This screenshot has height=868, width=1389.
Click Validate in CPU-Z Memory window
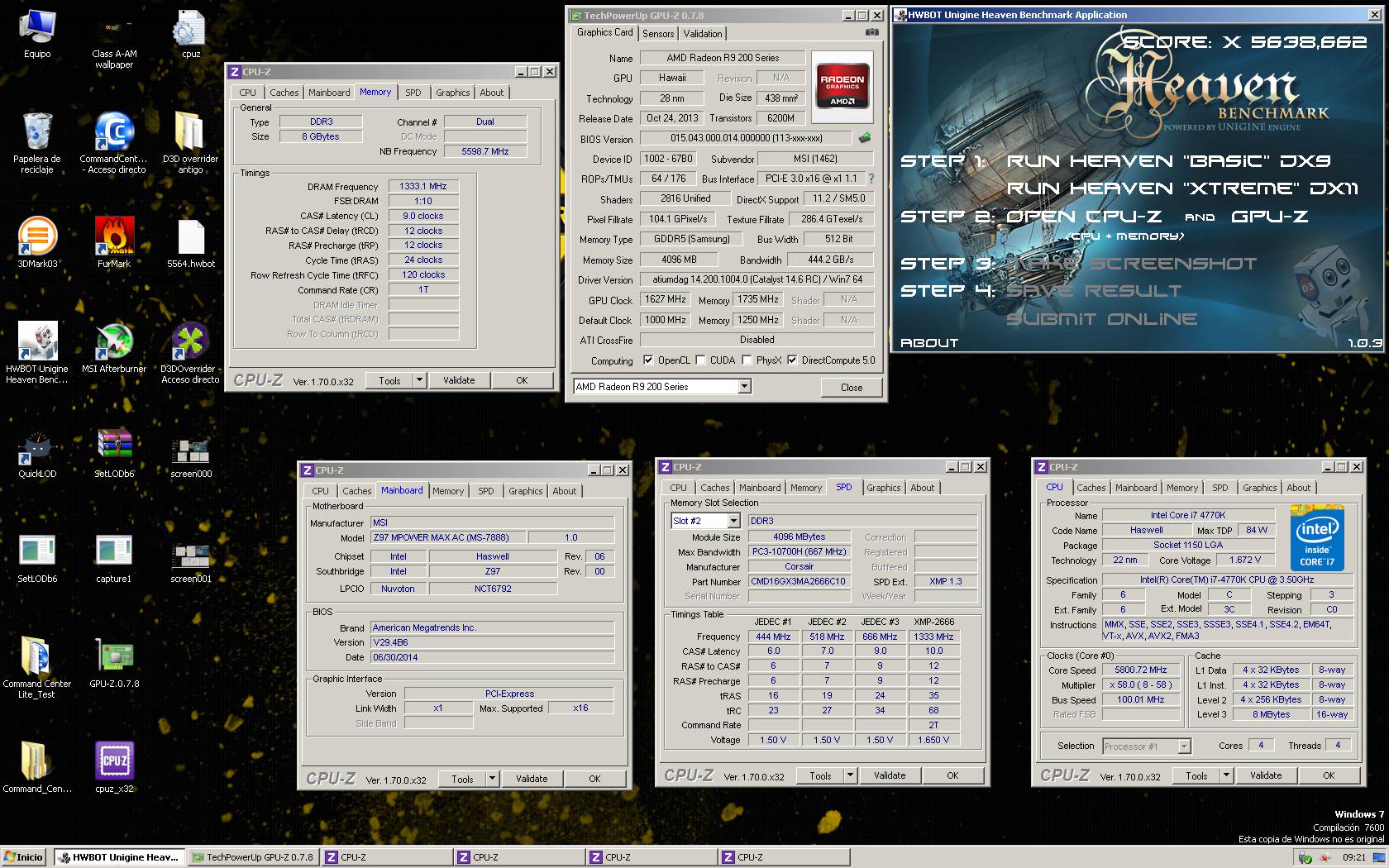459,380
